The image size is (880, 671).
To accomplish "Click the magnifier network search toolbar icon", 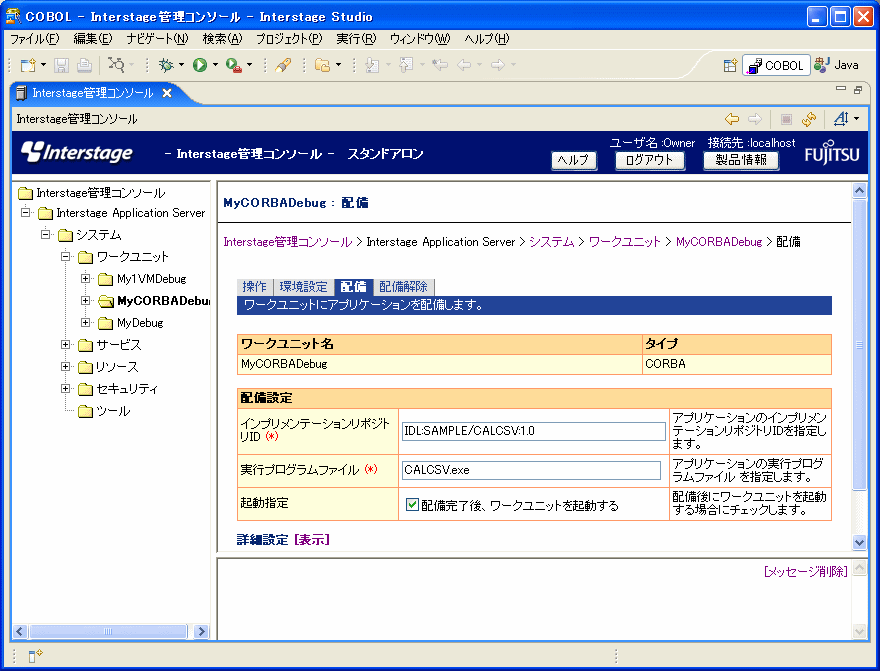I will point(116,65).
